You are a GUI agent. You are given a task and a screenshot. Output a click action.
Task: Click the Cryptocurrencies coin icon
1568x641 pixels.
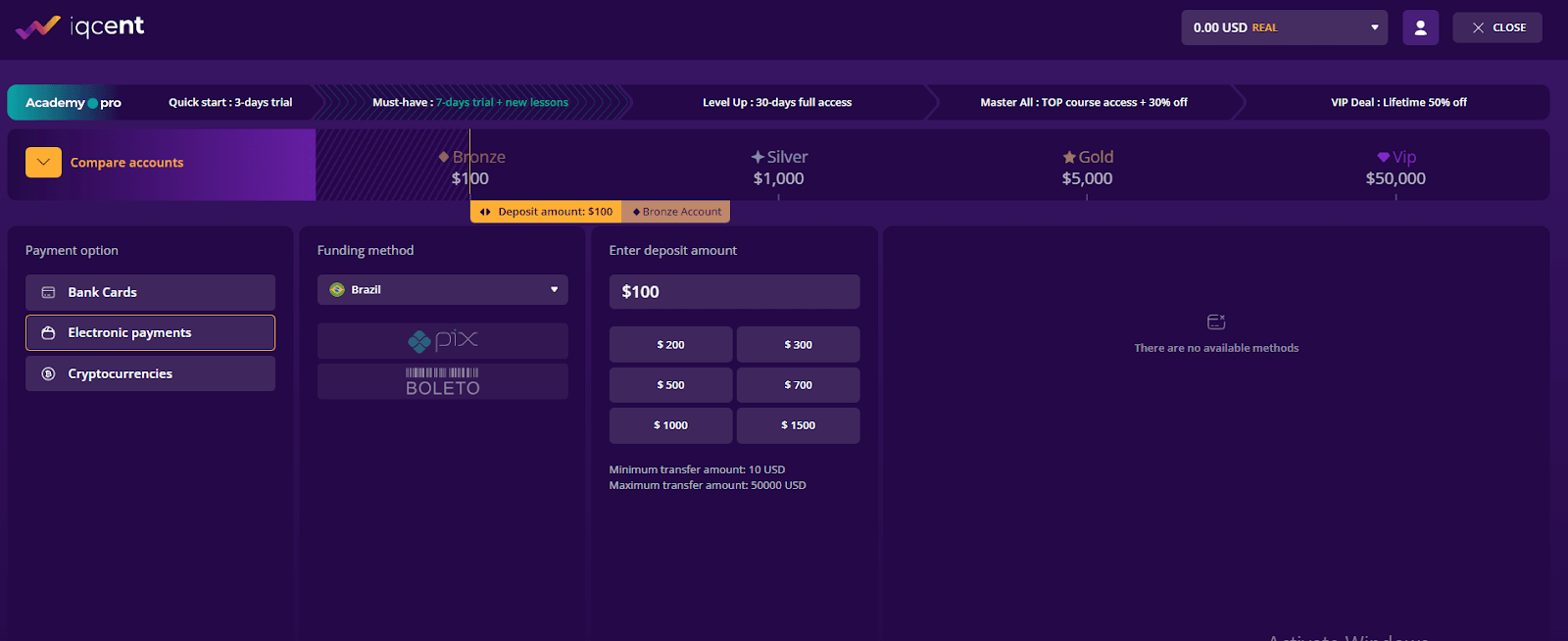coord(48,373)
